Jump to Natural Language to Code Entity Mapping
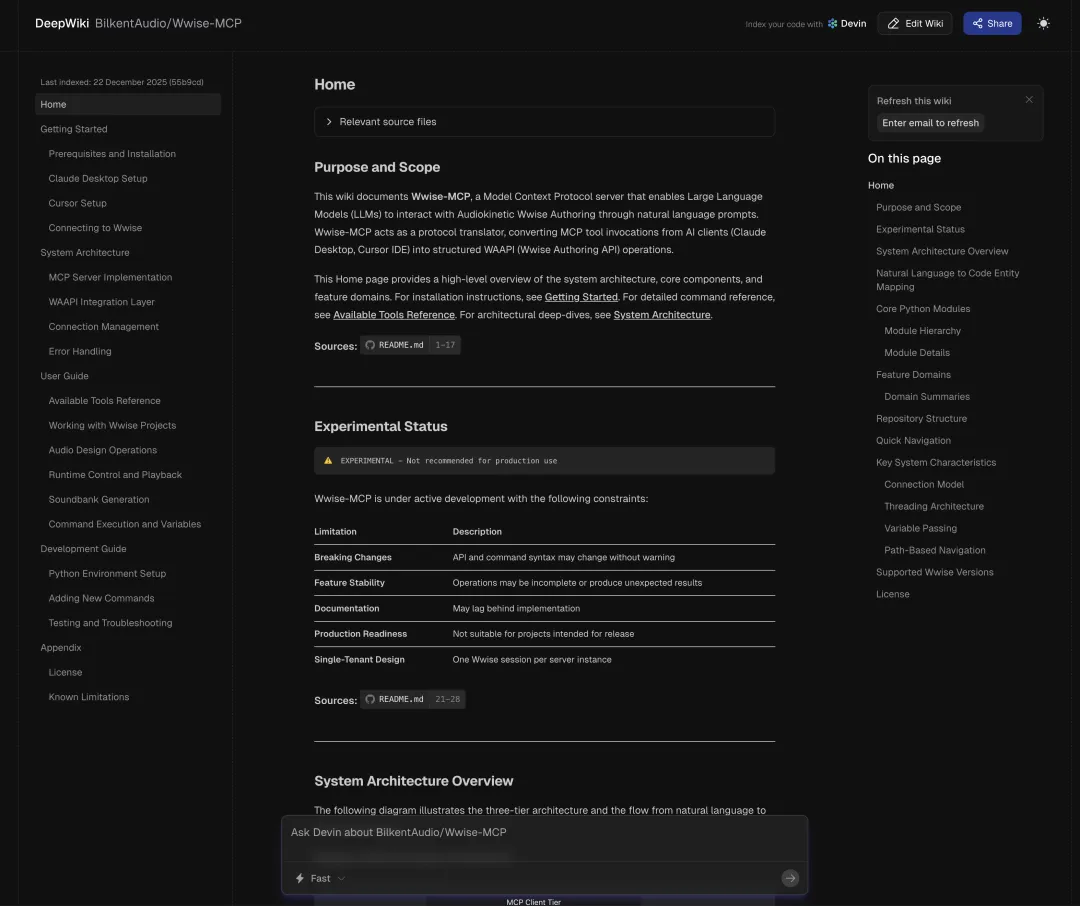 (x=947, y=280)
